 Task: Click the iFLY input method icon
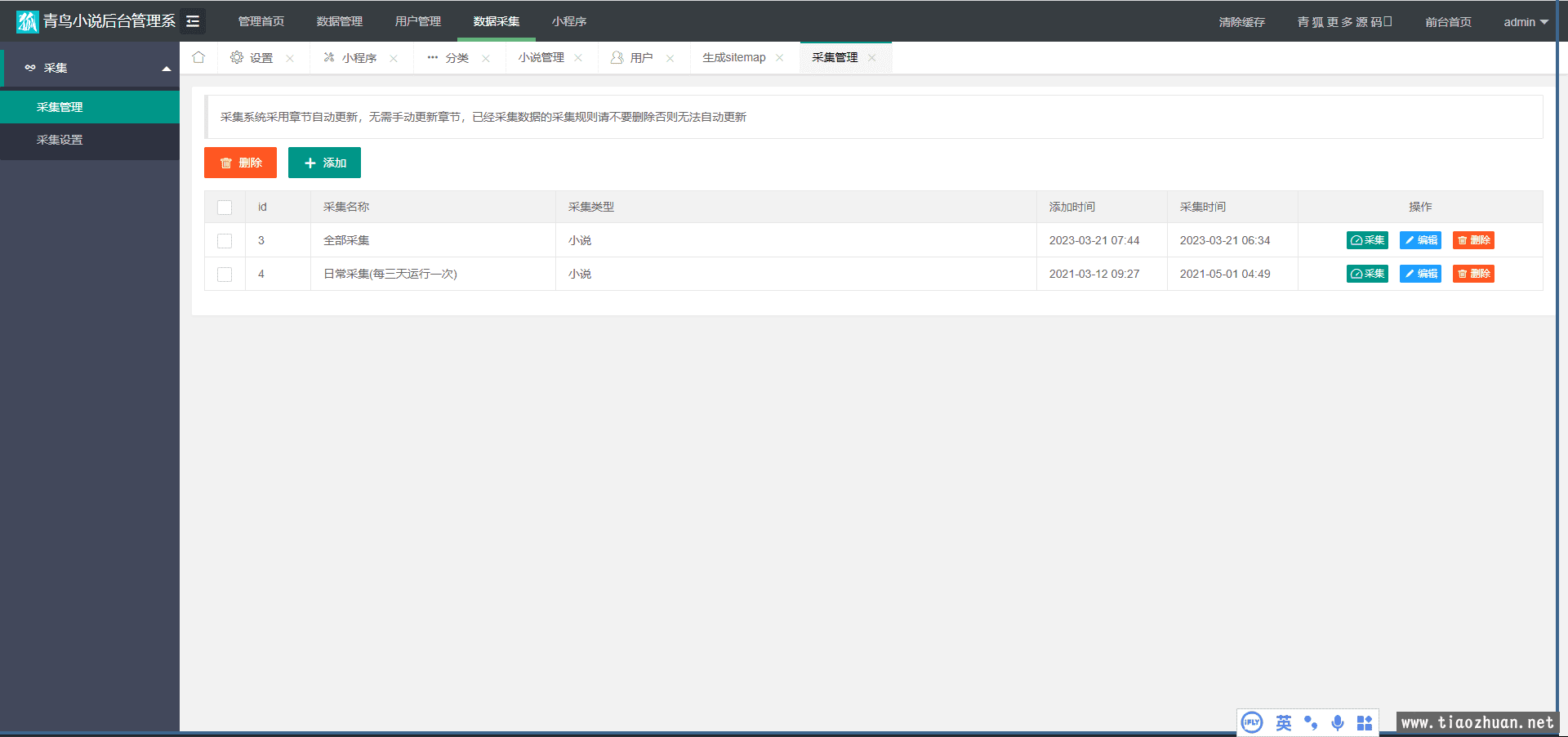(1252, 722)
